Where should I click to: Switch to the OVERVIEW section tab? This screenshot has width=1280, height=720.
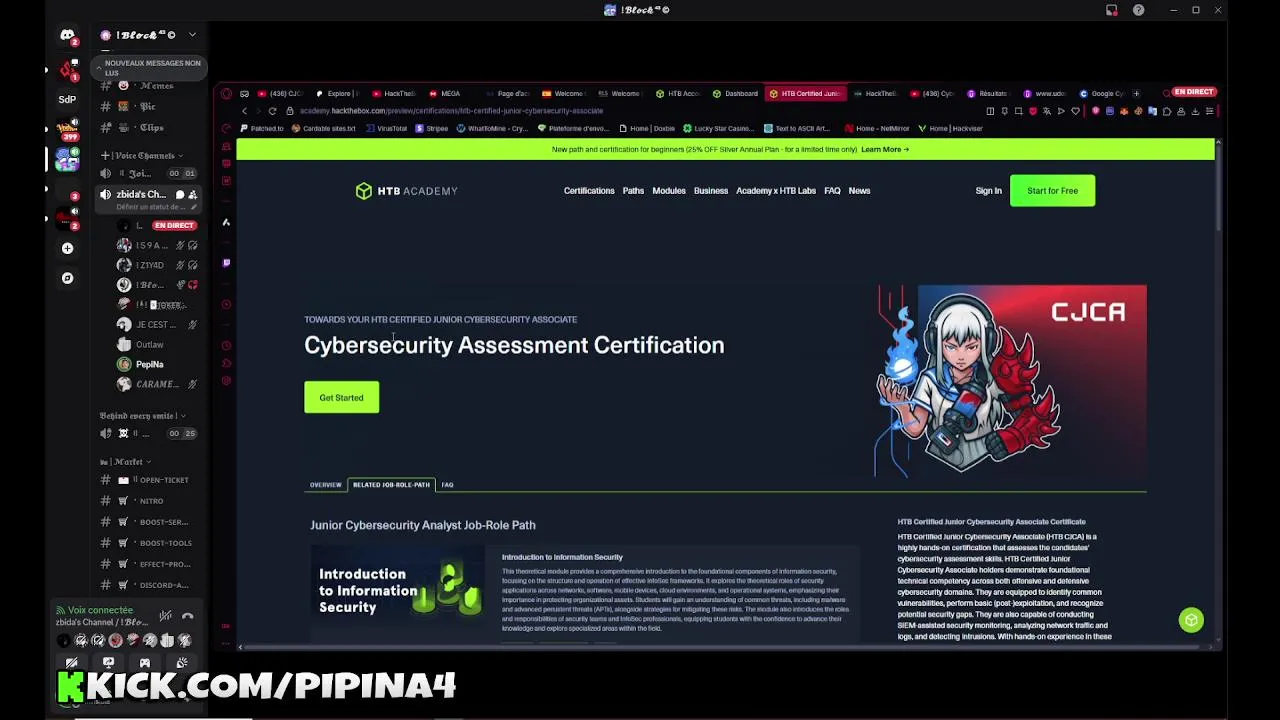(325, 485)
